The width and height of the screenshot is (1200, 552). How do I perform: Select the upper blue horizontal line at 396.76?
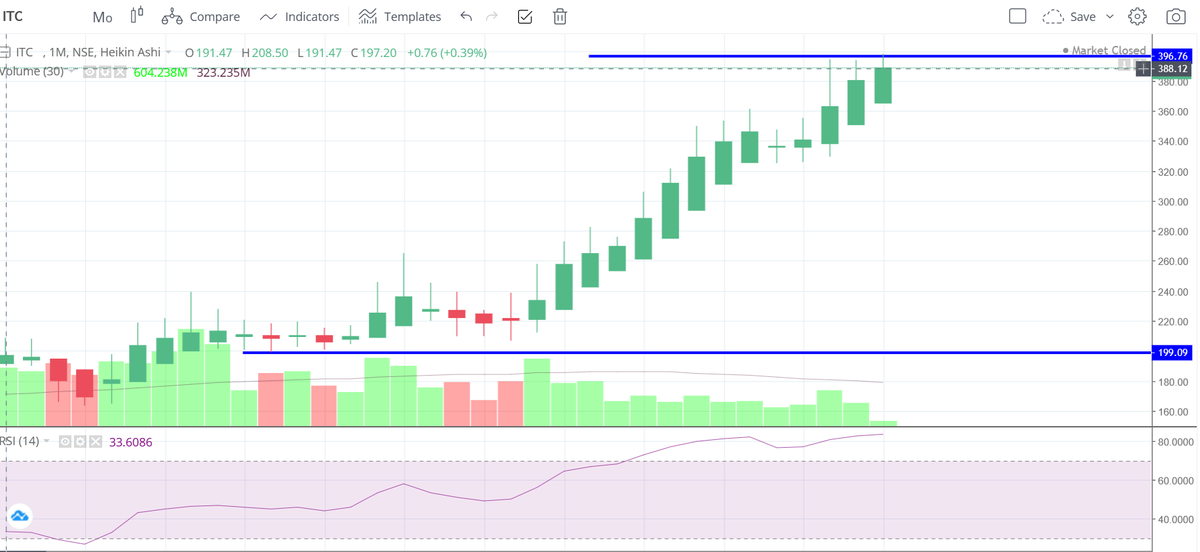tap(870, 56)
